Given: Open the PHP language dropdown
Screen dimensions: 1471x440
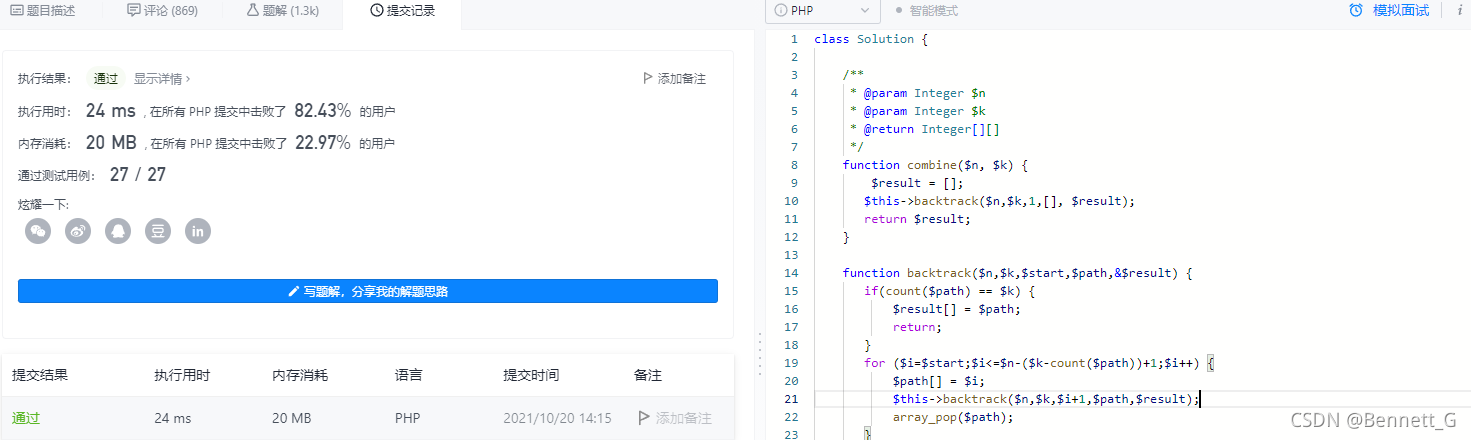Looking at the screenshot, I should 824,11.
